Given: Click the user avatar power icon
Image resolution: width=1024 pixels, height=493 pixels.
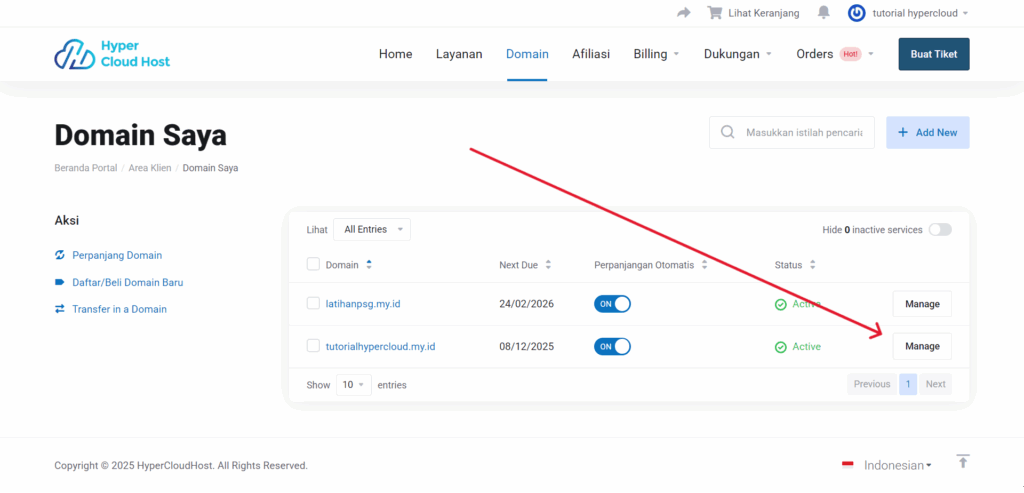Looking at the screenshot, I should (856, 13).
